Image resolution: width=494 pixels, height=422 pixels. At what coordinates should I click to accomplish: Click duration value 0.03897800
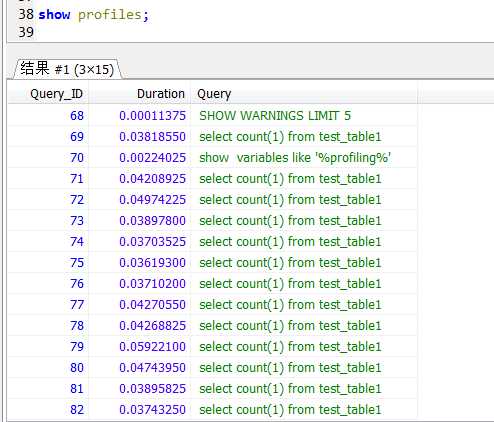[152, 221]
